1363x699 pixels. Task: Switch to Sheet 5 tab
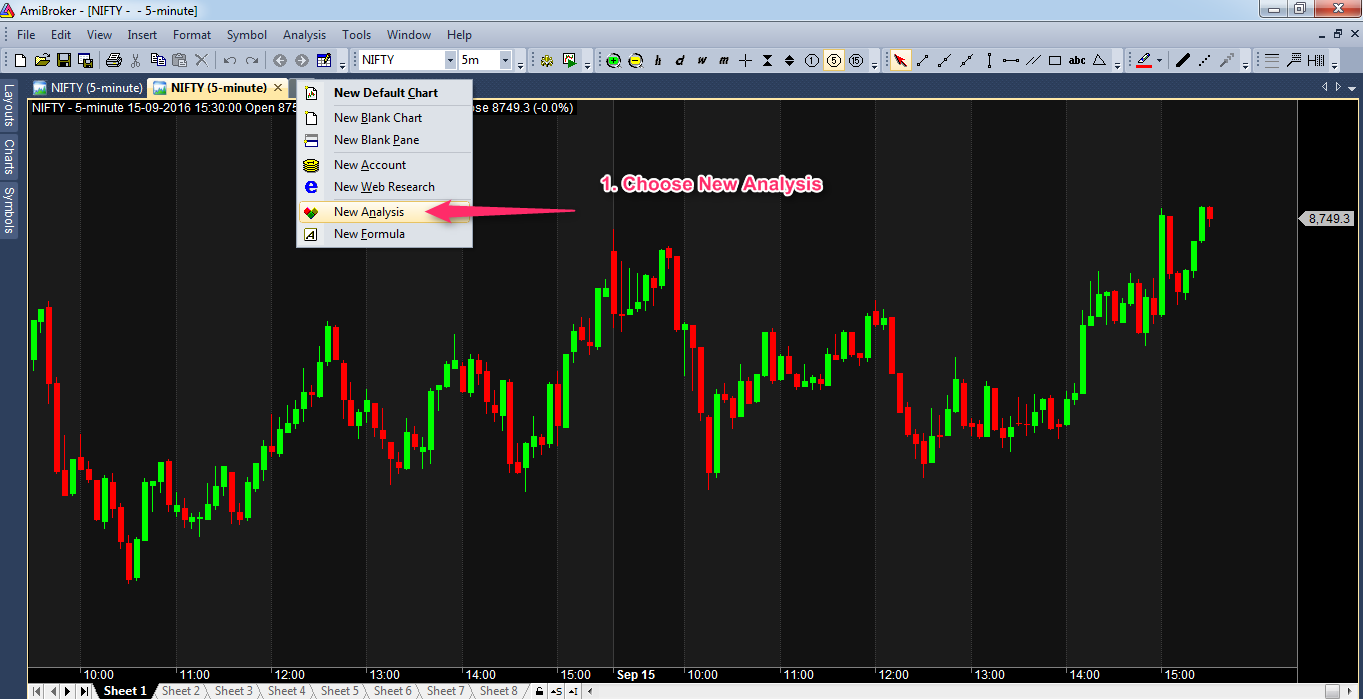pos(340,691)
